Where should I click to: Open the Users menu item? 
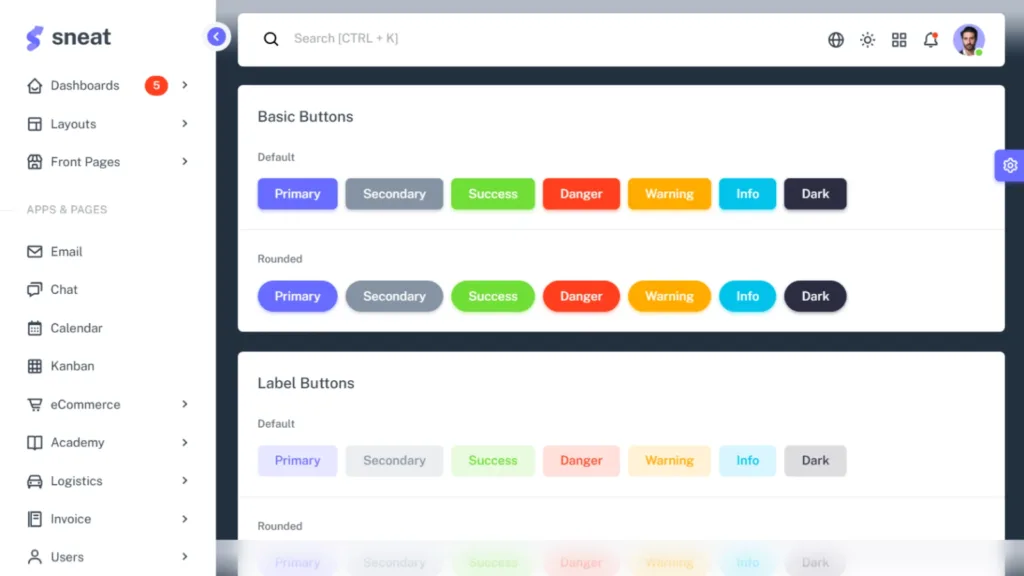pyautogui.click(x=66, y=557)
